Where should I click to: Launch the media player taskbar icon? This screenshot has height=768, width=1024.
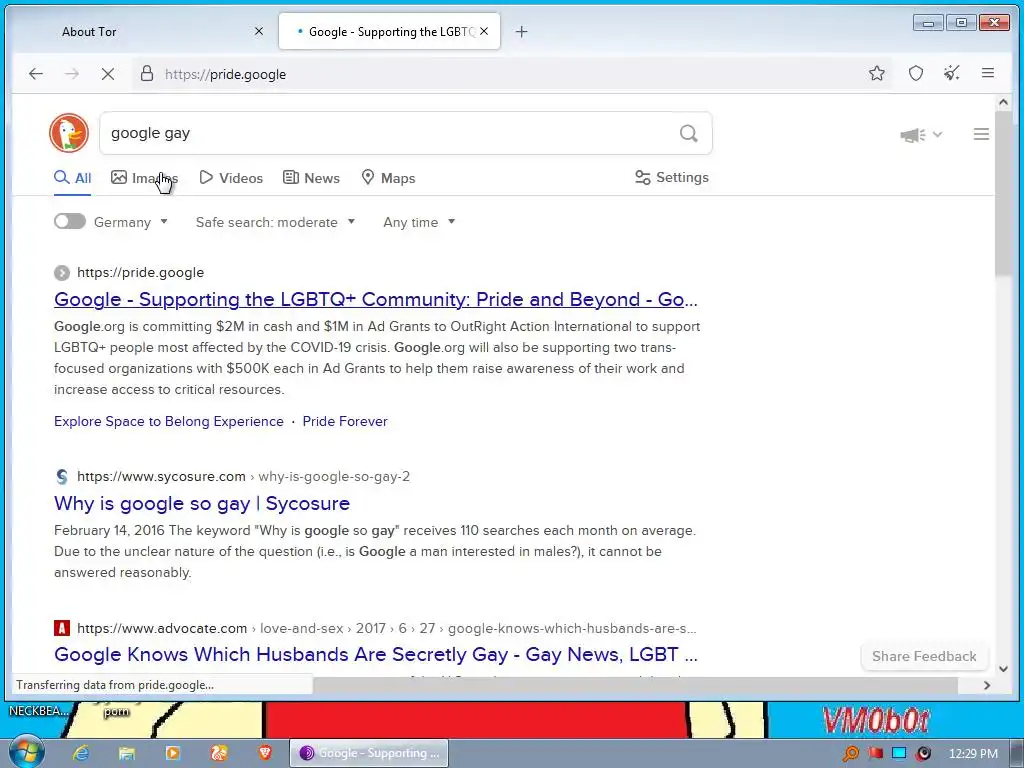tap(173, 752)
